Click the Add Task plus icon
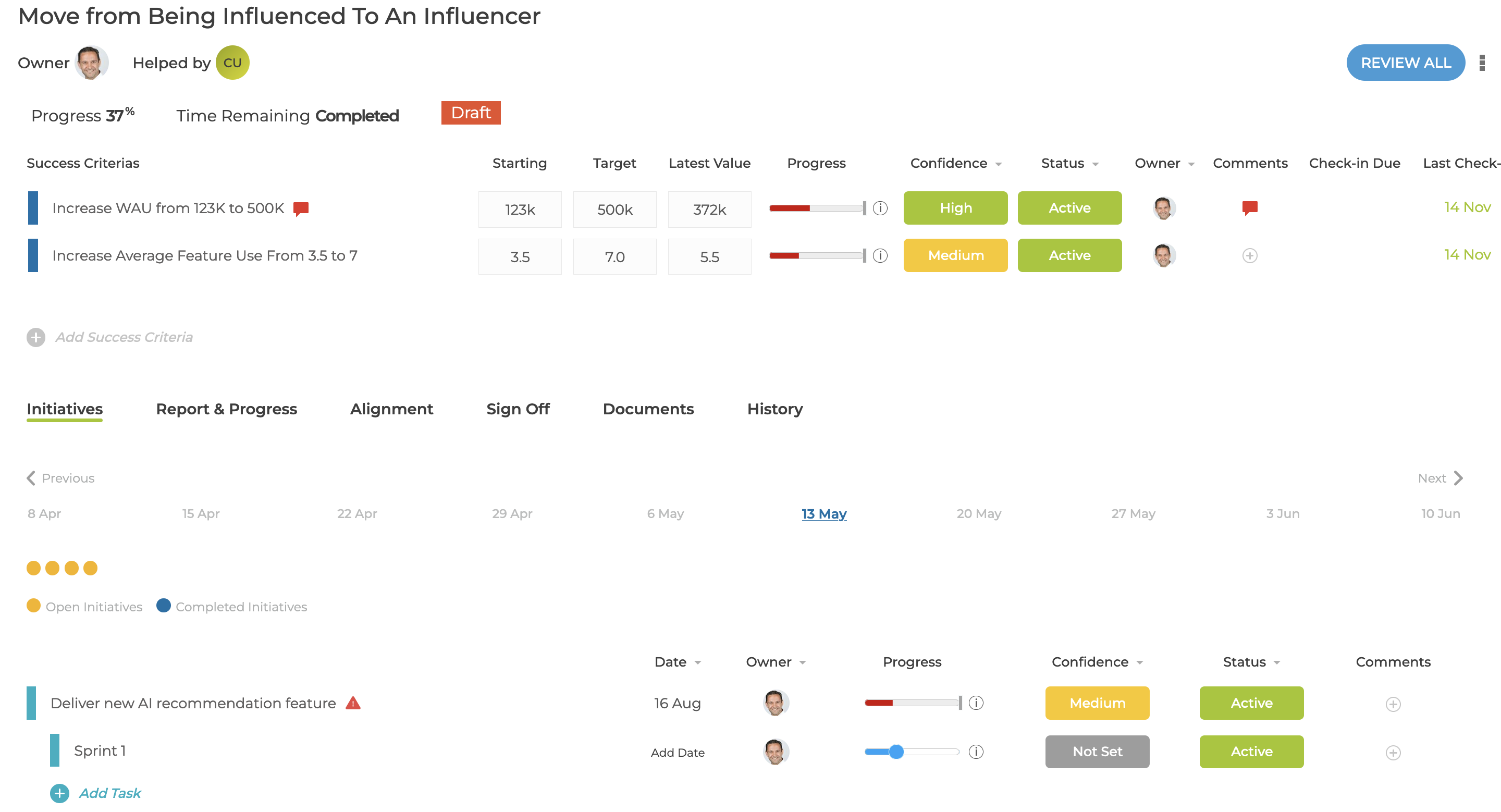The width and height of the screenshot is (1501, 812). pyautogui.click(x=59, y=793)
